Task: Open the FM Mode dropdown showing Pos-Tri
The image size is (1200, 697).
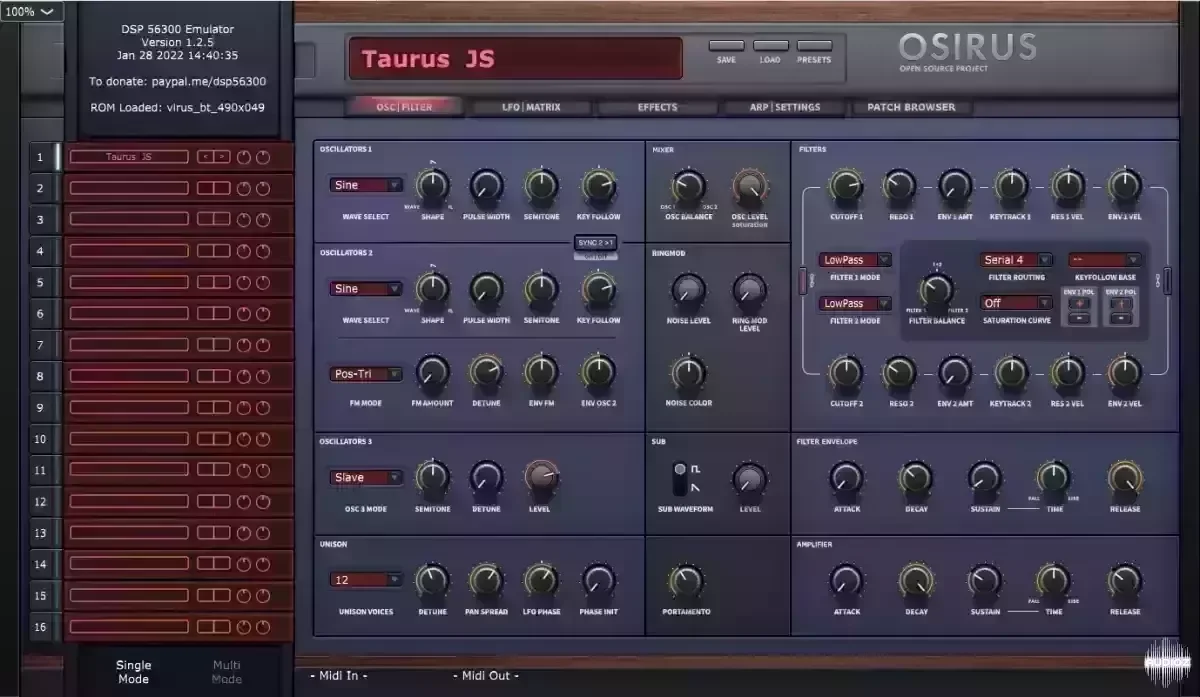Action: 366,374
